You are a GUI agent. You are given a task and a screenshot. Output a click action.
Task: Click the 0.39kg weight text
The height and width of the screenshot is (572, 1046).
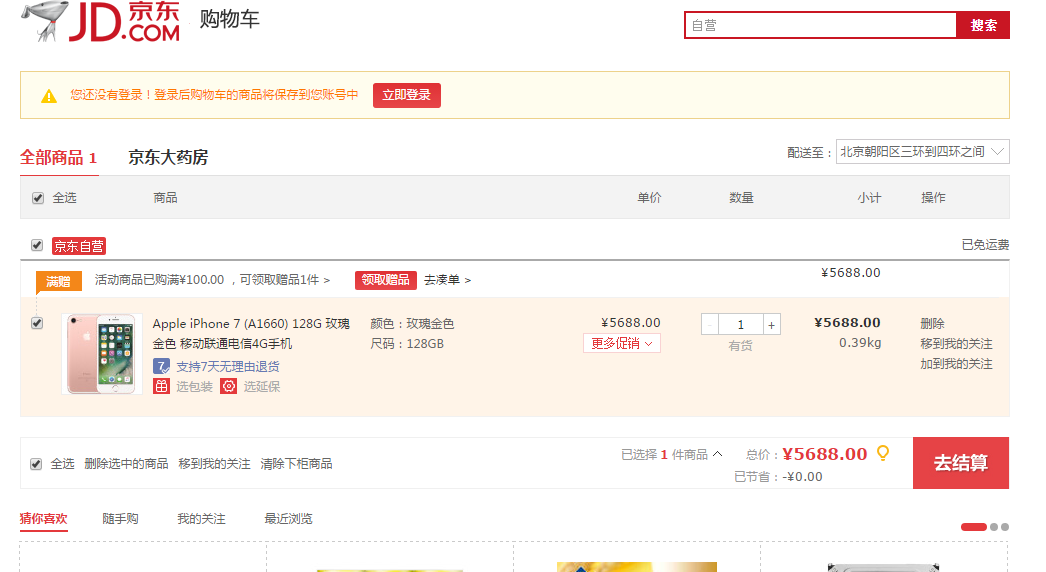(x=860, y=342)
